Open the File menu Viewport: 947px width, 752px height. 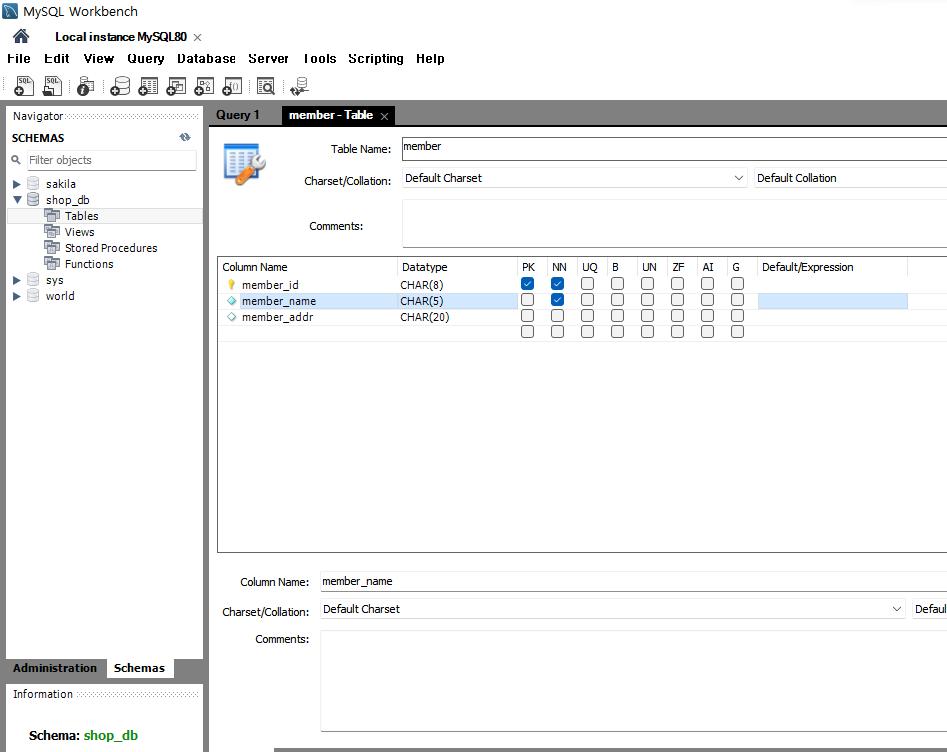tap(19, 59)
